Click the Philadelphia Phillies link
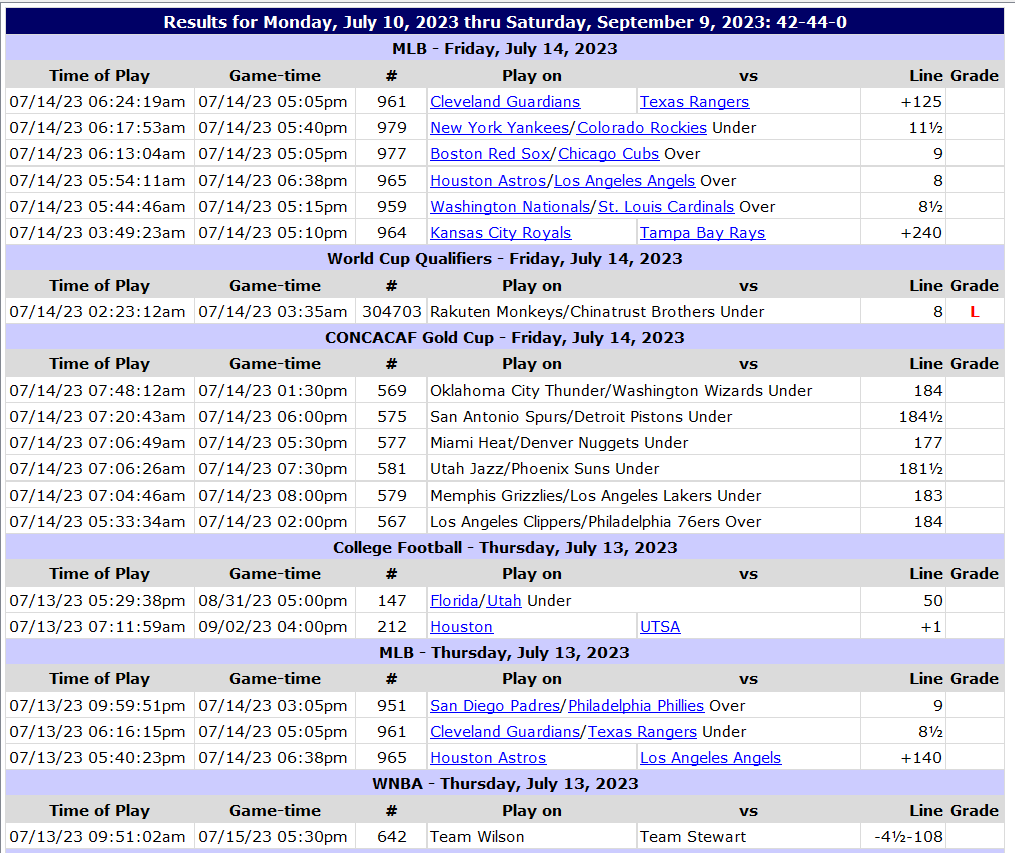This screenshot has height=853, width=1015. coord(636,706)
